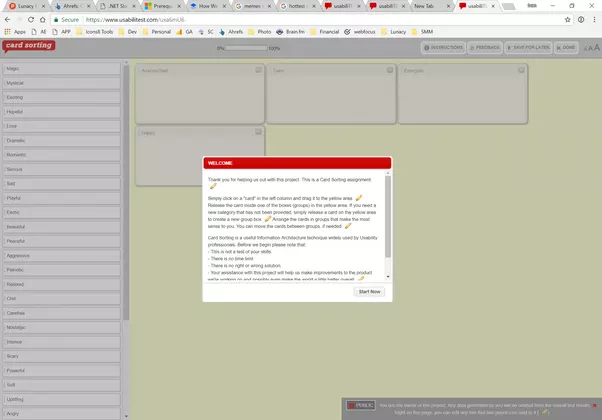Image resolution: width=602 pixels, height=420 pixels.
Task: Select the Mystical card
Action: click(x=61, y=83)
